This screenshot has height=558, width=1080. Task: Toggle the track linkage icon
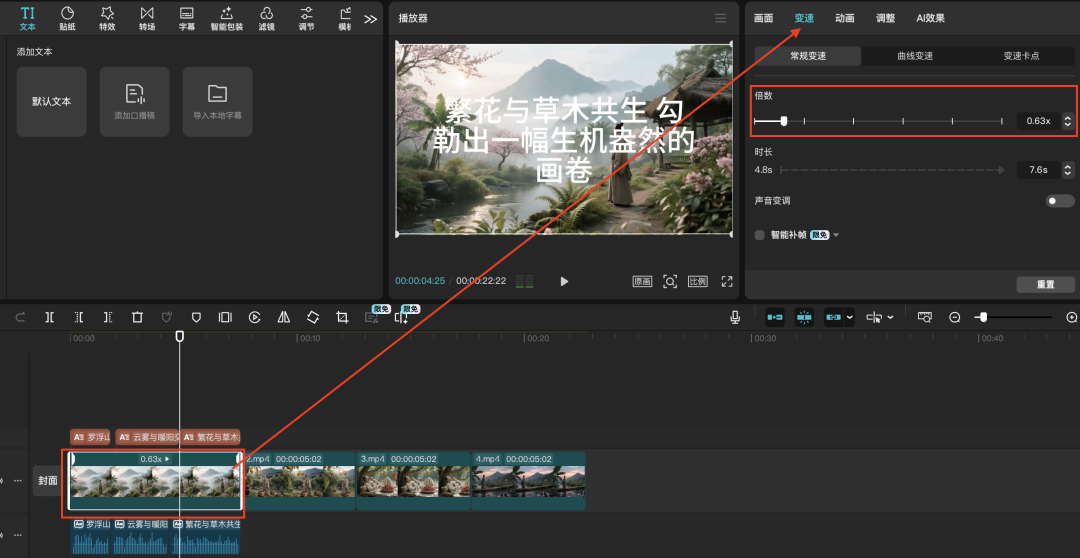click(833, 317)
